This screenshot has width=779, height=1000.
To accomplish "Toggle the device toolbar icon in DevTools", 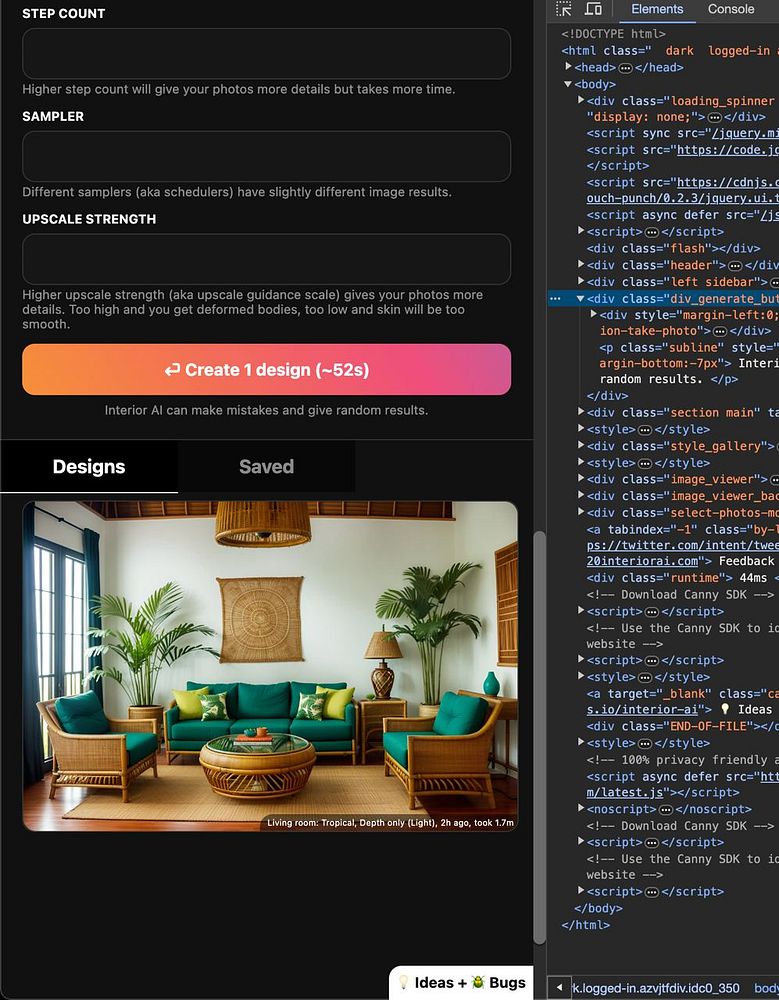I will pos(593,9).
